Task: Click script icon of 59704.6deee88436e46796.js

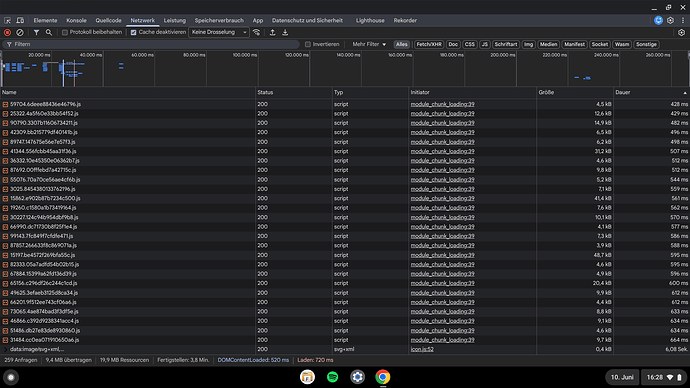Action: pyautogui.click(x=5, y=105)
